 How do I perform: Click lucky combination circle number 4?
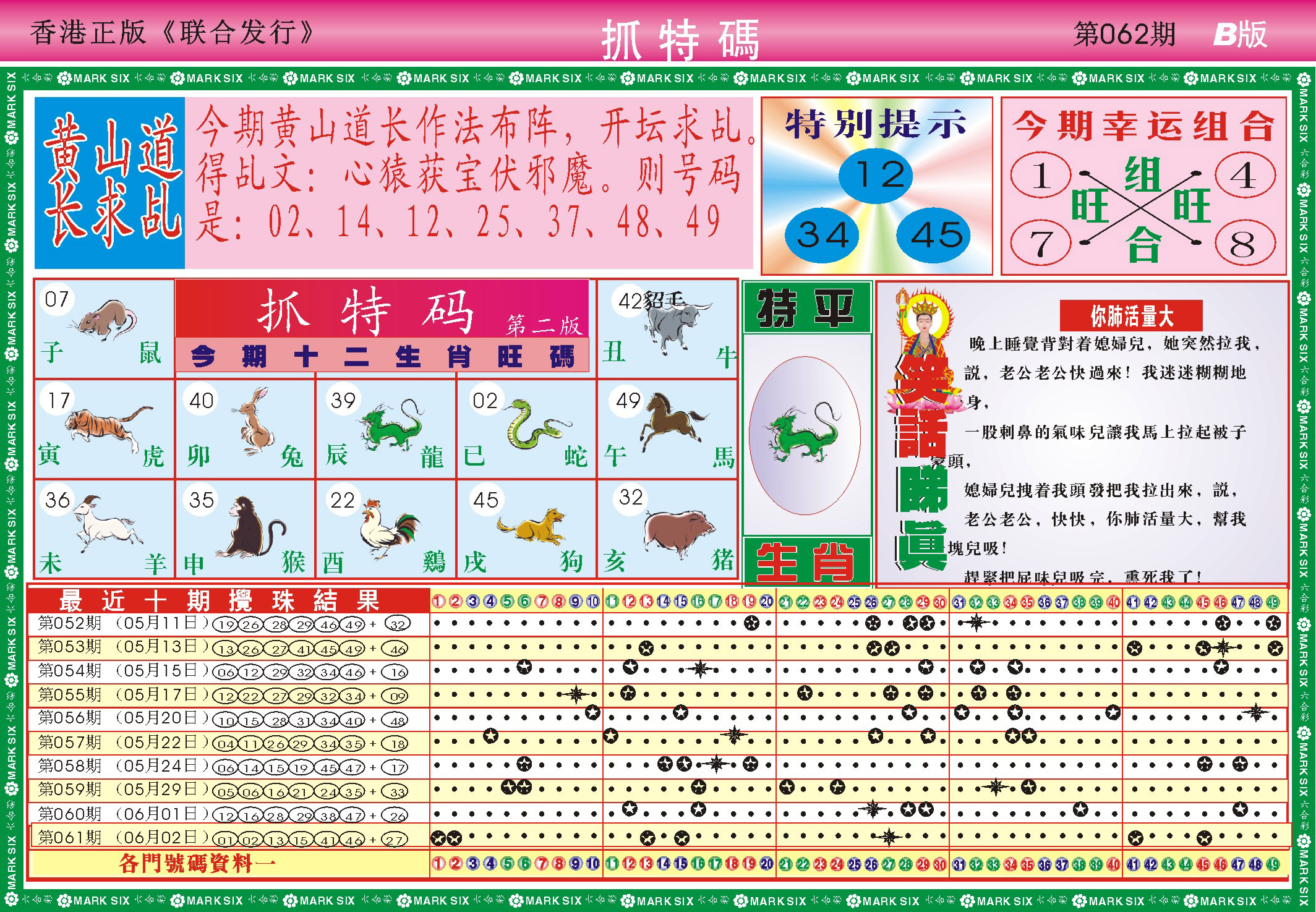pos(1245,175)
